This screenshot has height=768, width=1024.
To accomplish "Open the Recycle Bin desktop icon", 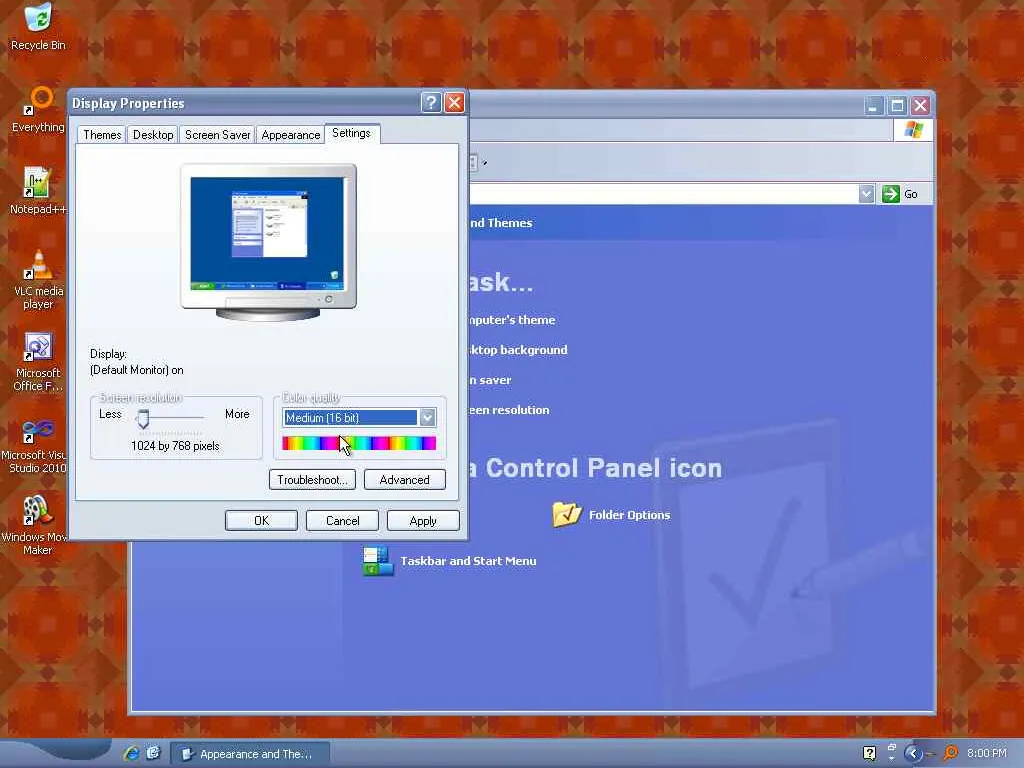I will 38,26.
